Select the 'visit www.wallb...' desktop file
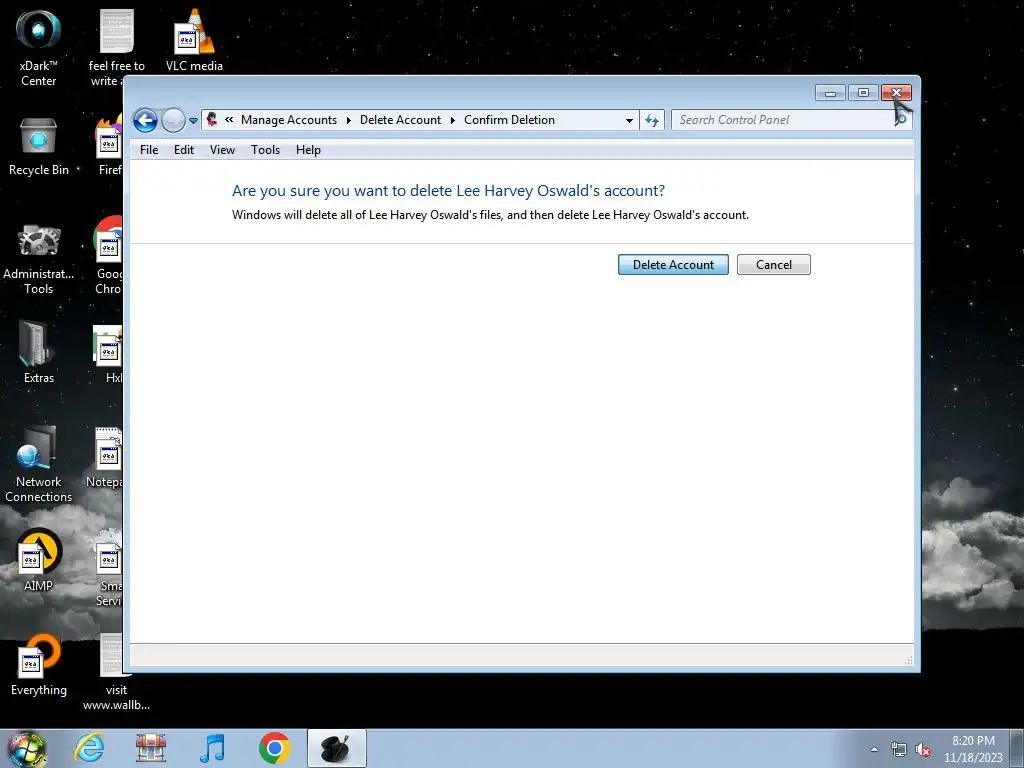This screenshot has width=1024, height=768. coord(116,671)
